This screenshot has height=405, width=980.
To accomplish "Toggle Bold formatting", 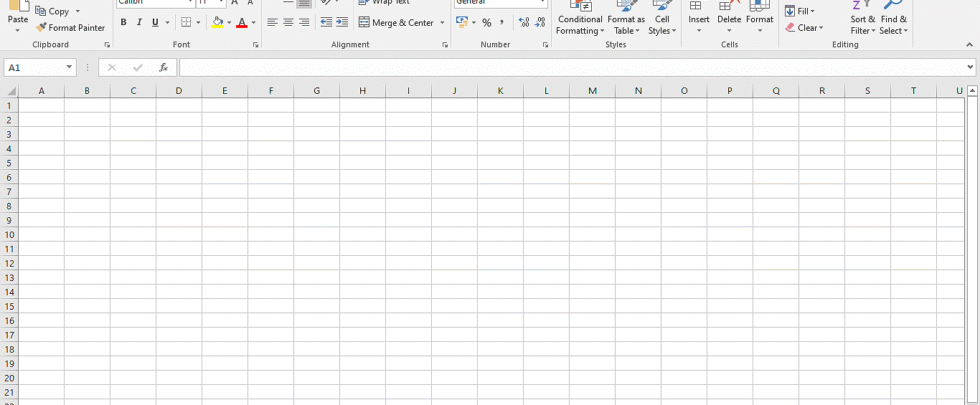I will click(123, 22).
